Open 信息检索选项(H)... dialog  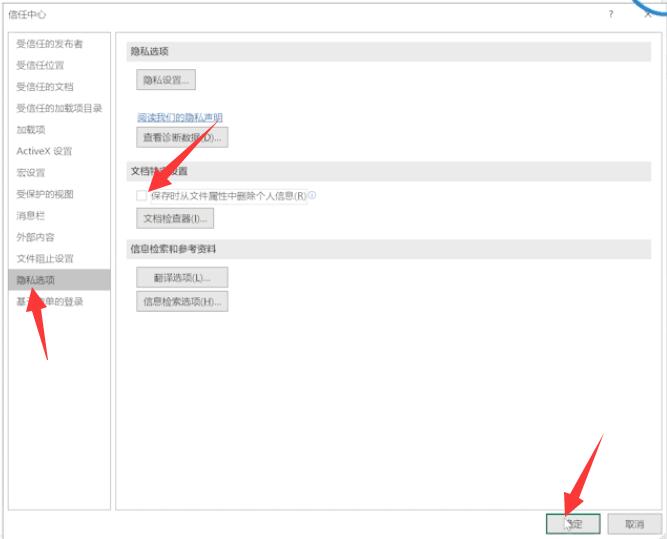point(182,301)
